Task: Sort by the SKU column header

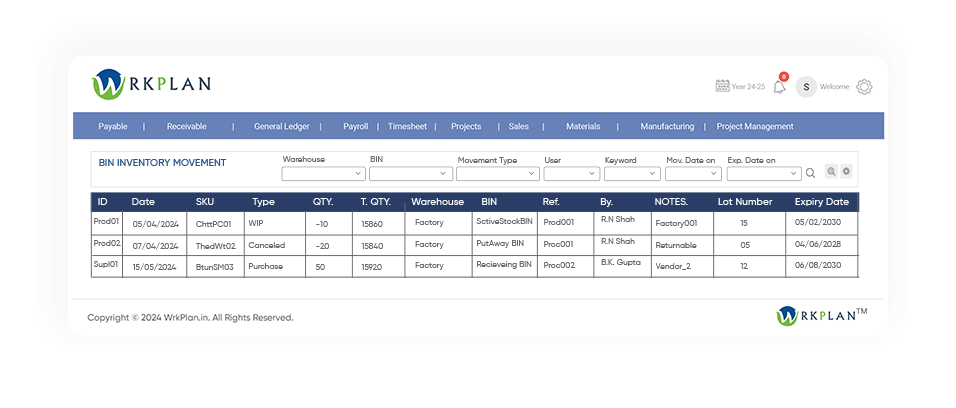Action: pyautogui.click(x=205, y=202)
